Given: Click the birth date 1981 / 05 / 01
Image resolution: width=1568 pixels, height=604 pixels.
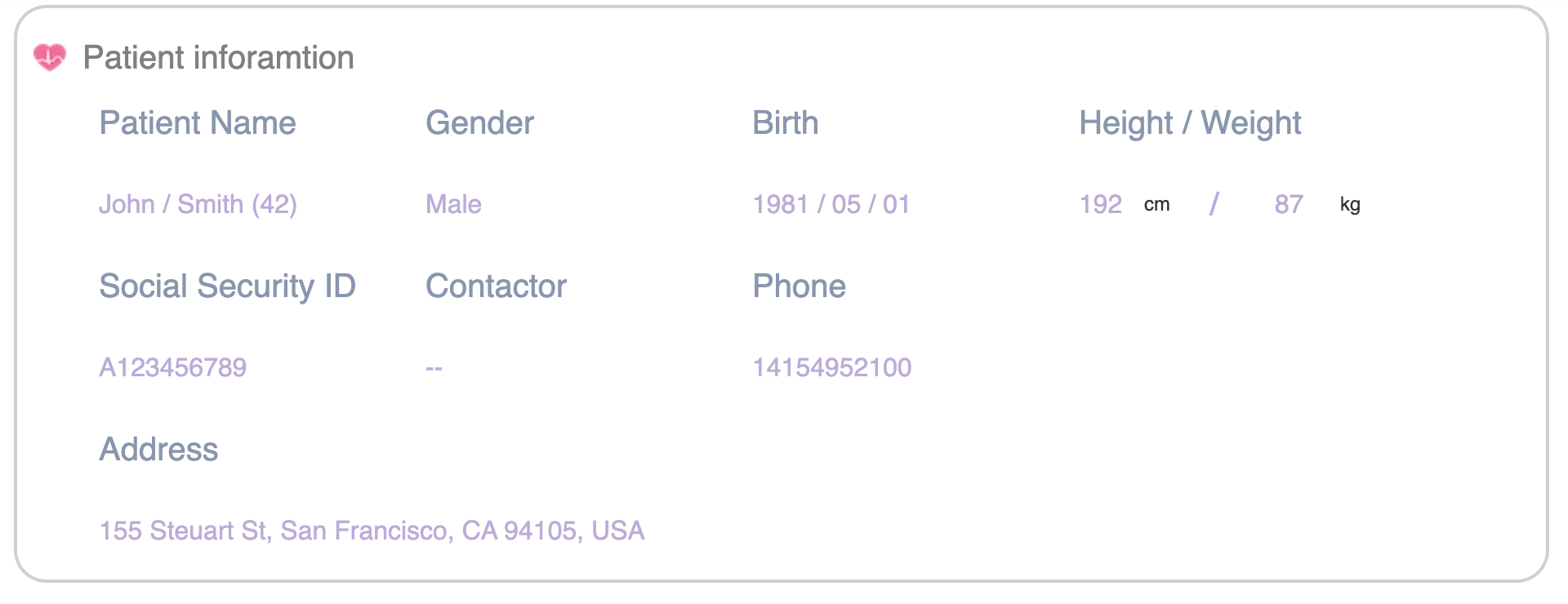Looking at the screenshot, I should (831, 204).
